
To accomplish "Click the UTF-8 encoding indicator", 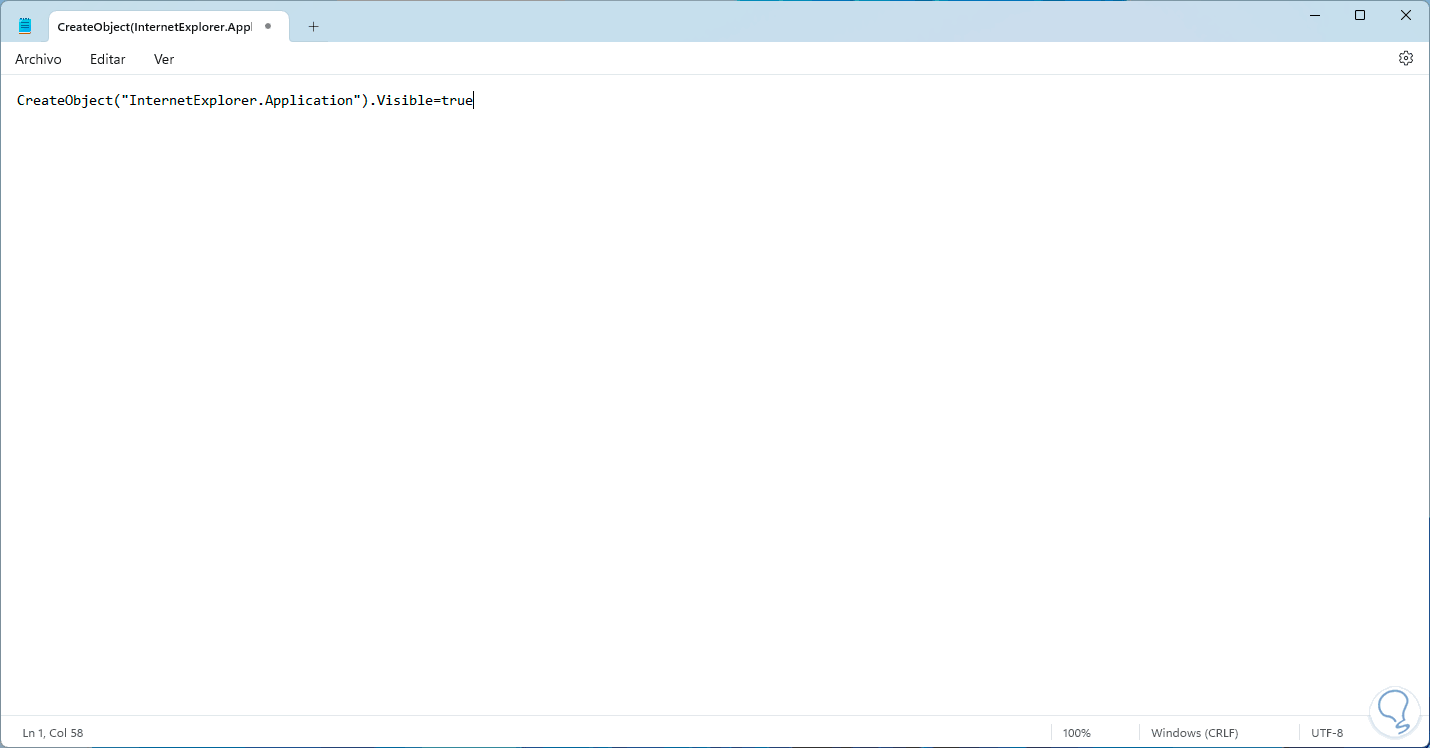I will point(1327,733).
